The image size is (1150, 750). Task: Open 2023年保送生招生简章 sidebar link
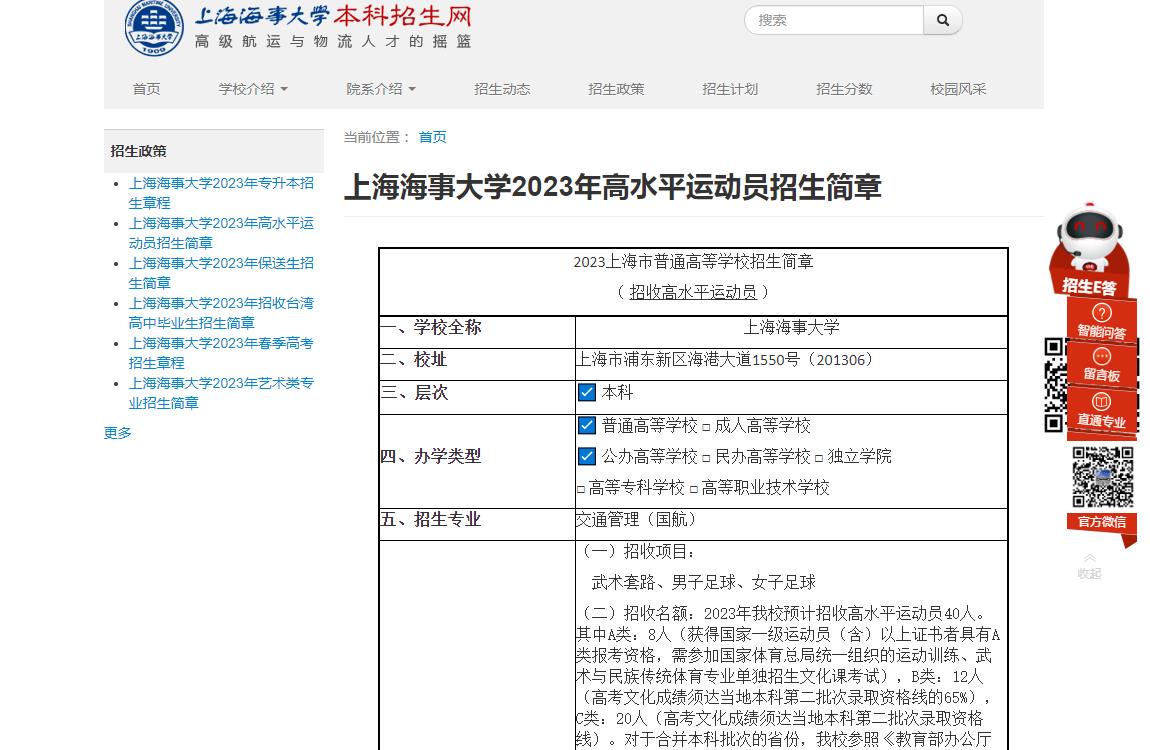point(221,273)
